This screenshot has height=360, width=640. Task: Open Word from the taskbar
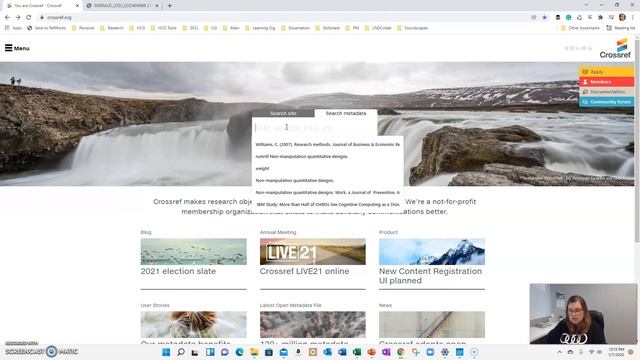click(x=342, y=352)
